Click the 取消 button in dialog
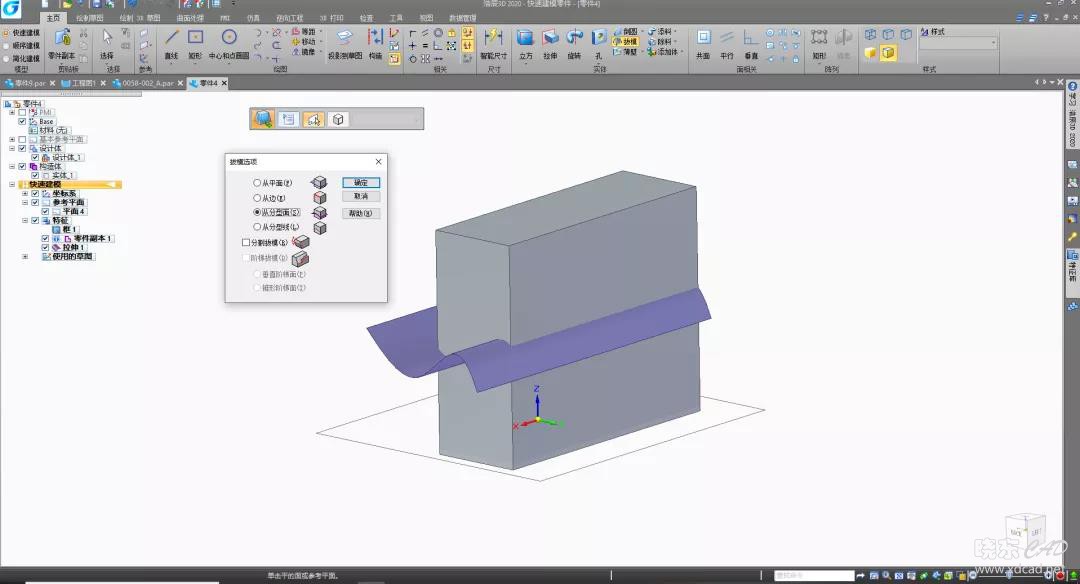 [x=361, y=197]
